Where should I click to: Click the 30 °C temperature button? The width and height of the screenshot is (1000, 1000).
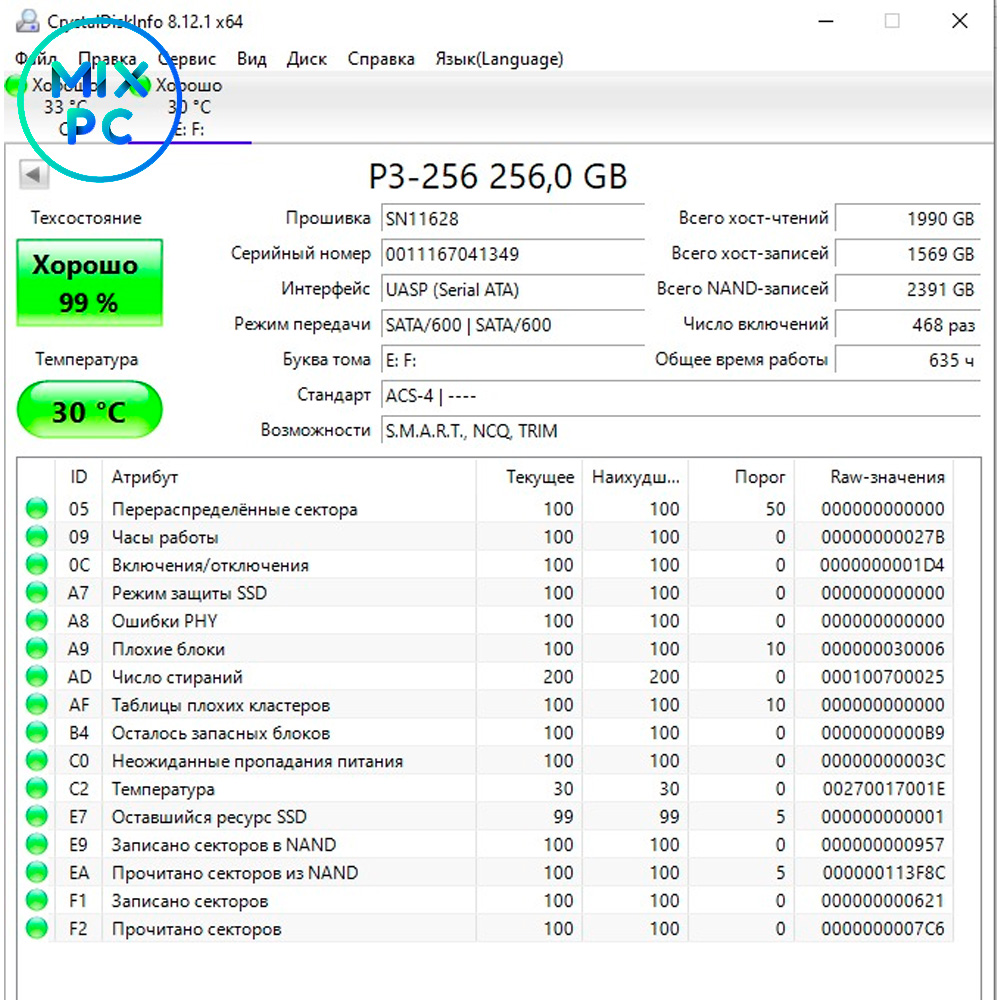(89, 410)
